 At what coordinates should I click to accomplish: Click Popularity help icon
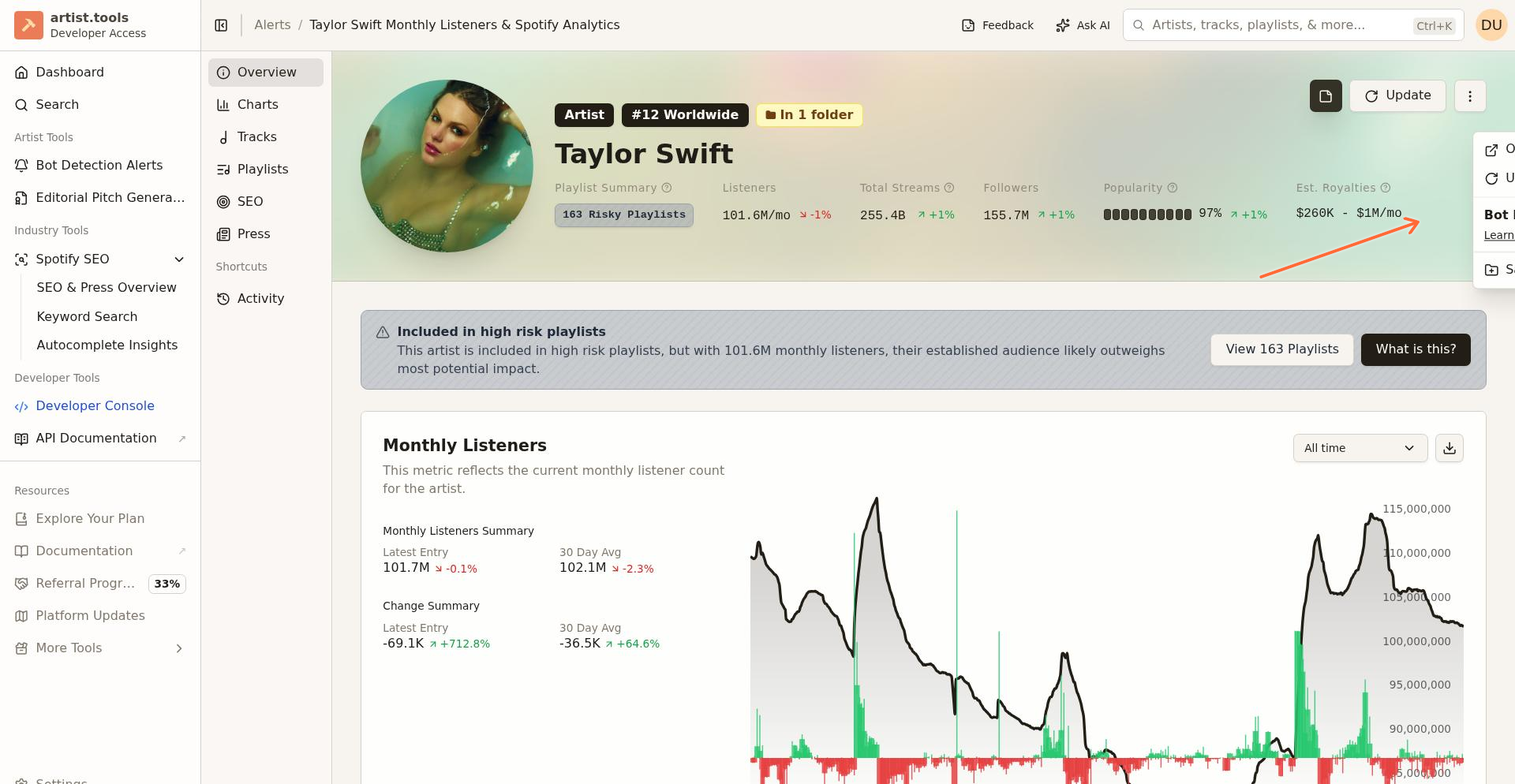click(x=1173, y=188)
